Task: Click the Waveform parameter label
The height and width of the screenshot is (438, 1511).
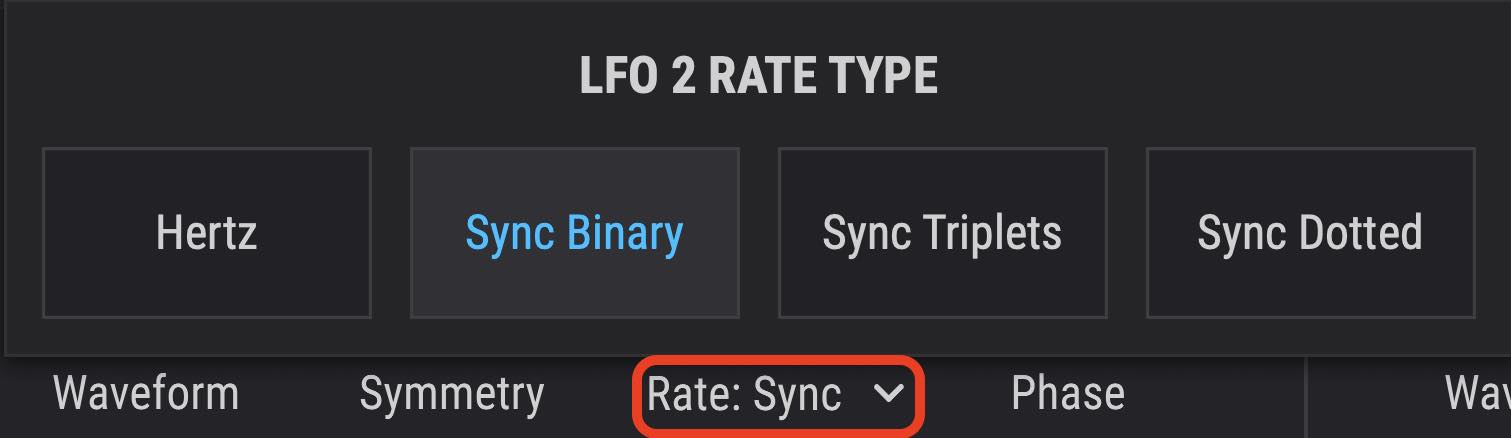Action: click(x=146, y=394)
